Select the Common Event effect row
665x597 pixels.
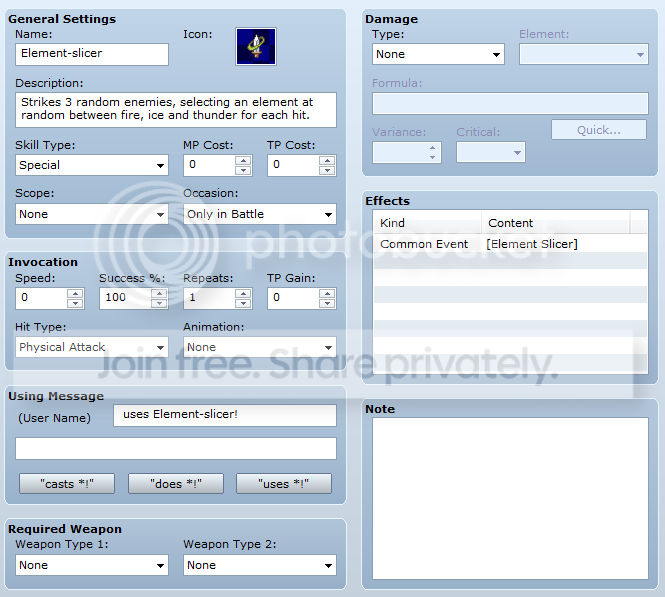(x=510, y=244)
